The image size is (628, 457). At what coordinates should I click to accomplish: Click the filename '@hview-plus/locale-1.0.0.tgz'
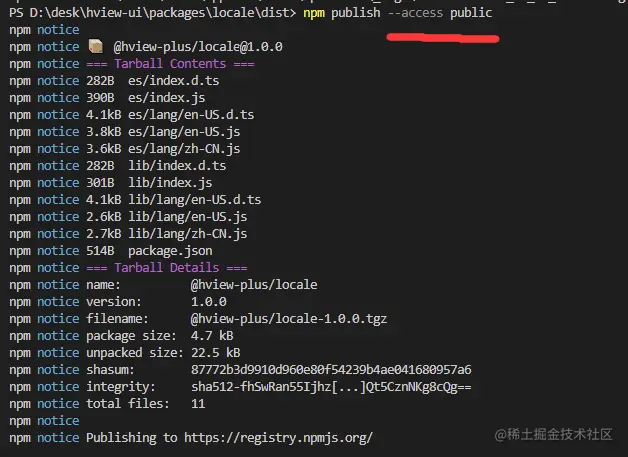click(x=289, y=319)
